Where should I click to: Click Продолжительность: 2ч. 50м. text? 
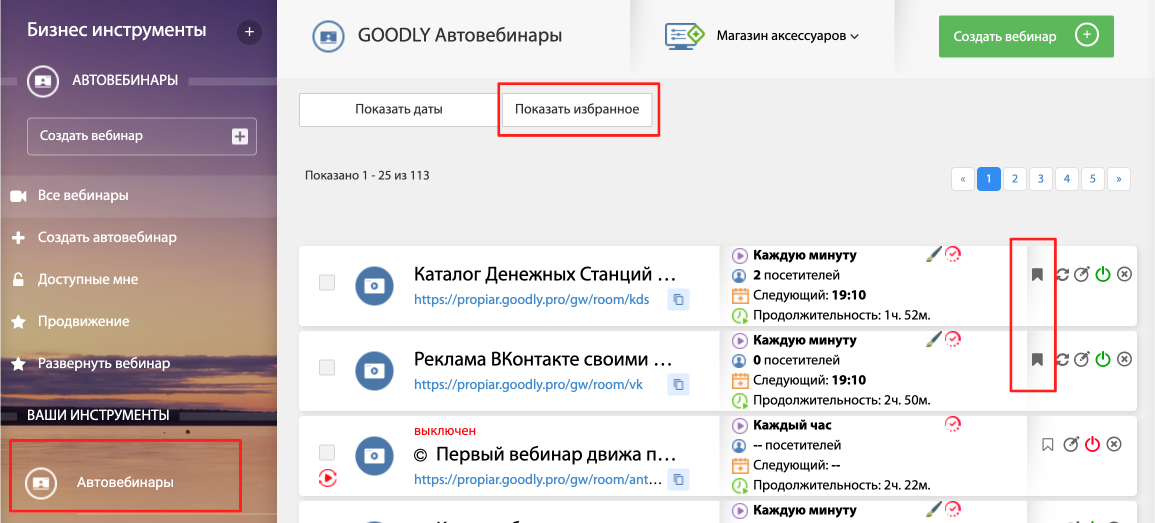click(841, 401)
